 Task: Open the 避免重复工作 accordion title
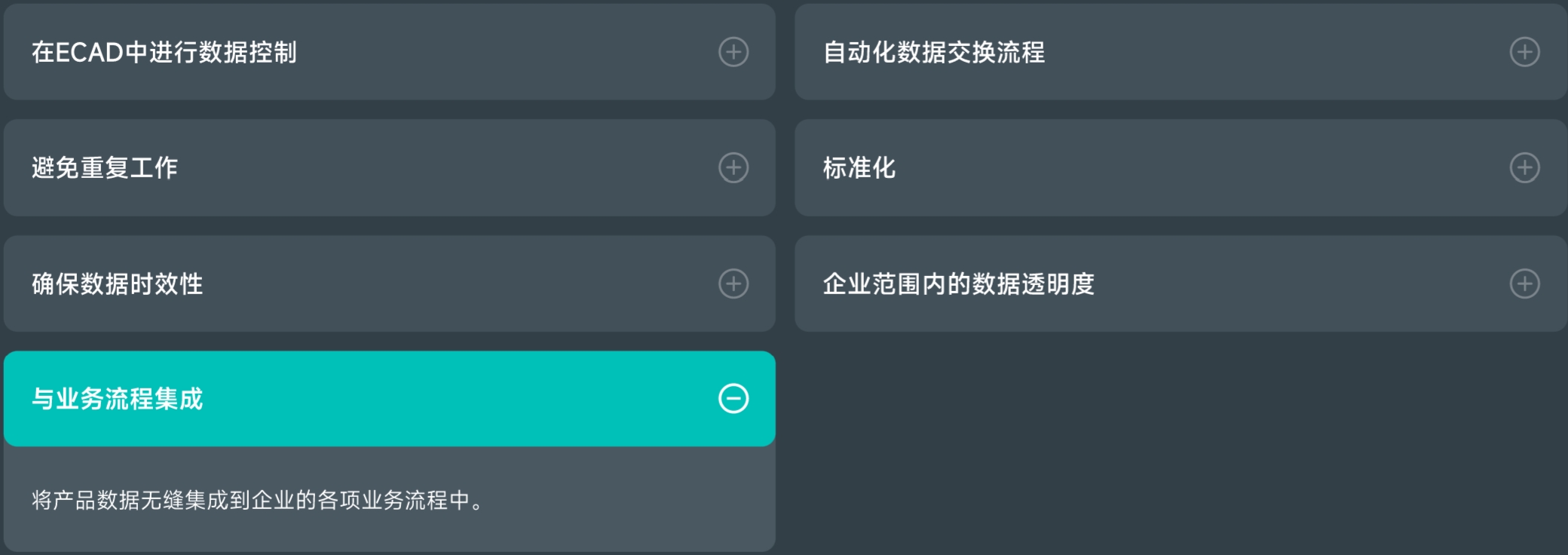[x=105, y=167]
